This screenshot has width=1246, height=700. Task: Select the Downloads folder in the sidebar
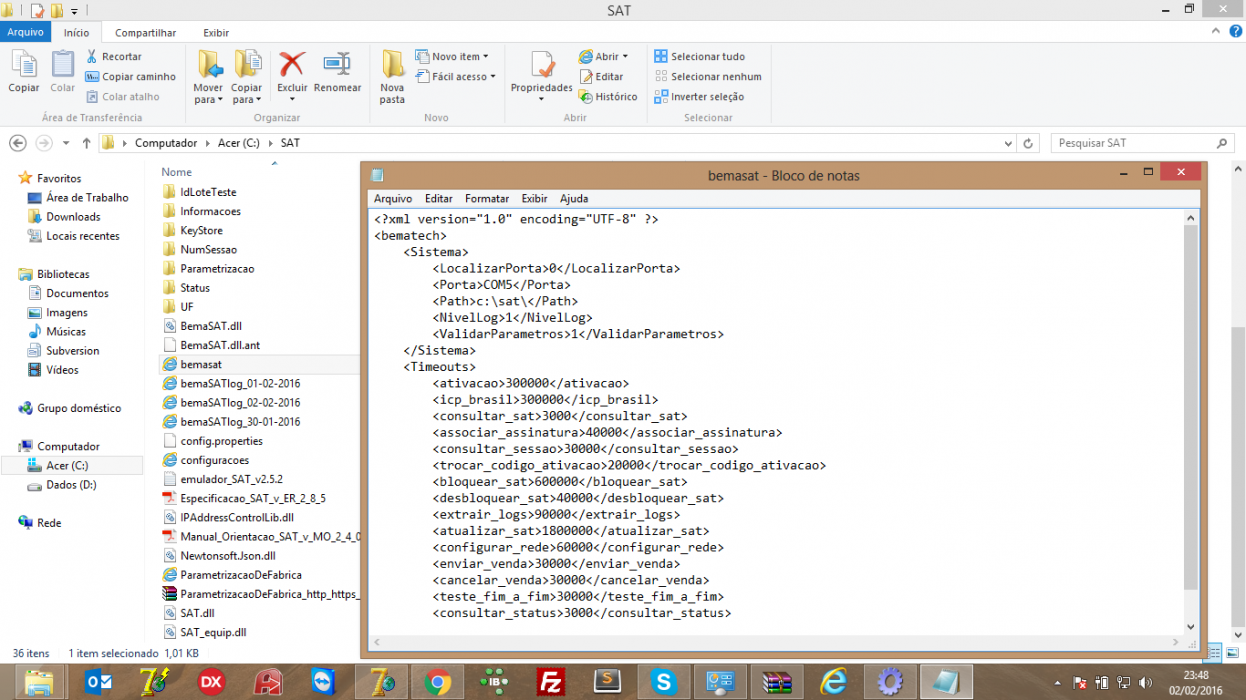[x=73, y=217]
